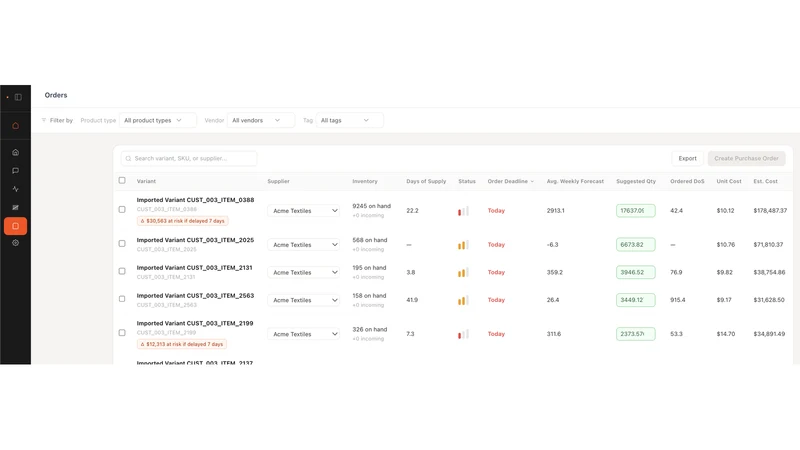Click the Export button

pyautogui.click(x=687, y=159)
